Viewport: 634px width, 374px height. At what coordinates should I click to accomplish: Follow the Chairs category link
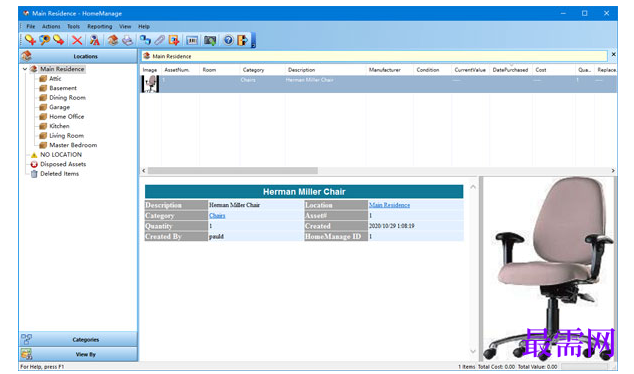[217, 216]
